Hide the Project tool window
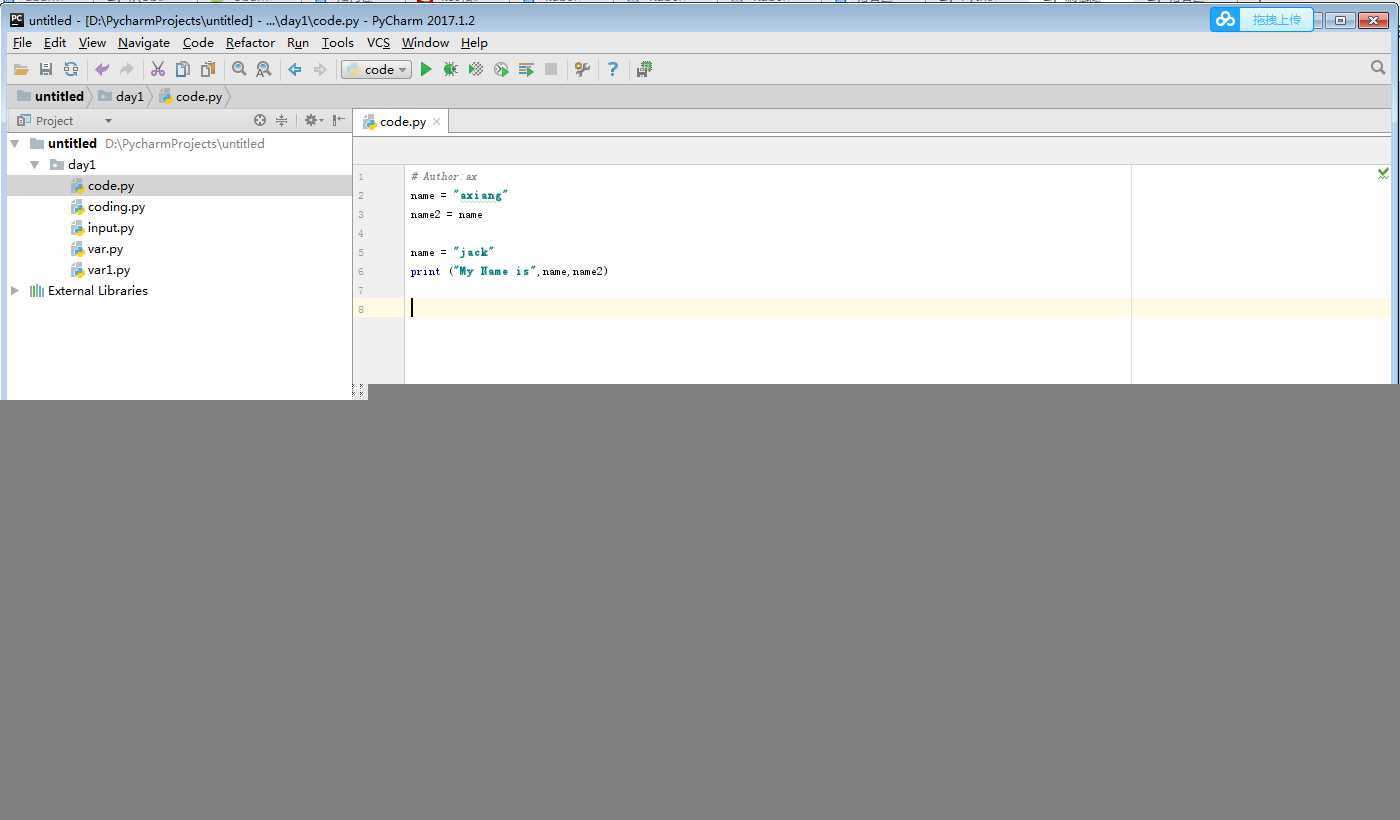1400x820 pixels. [x=339, y=120]
